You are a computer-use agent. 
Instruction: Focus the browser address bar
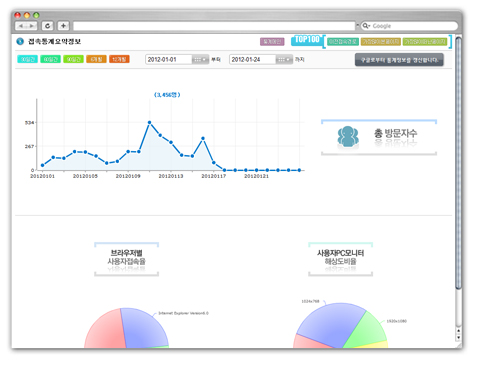click(x=214, y=26)
